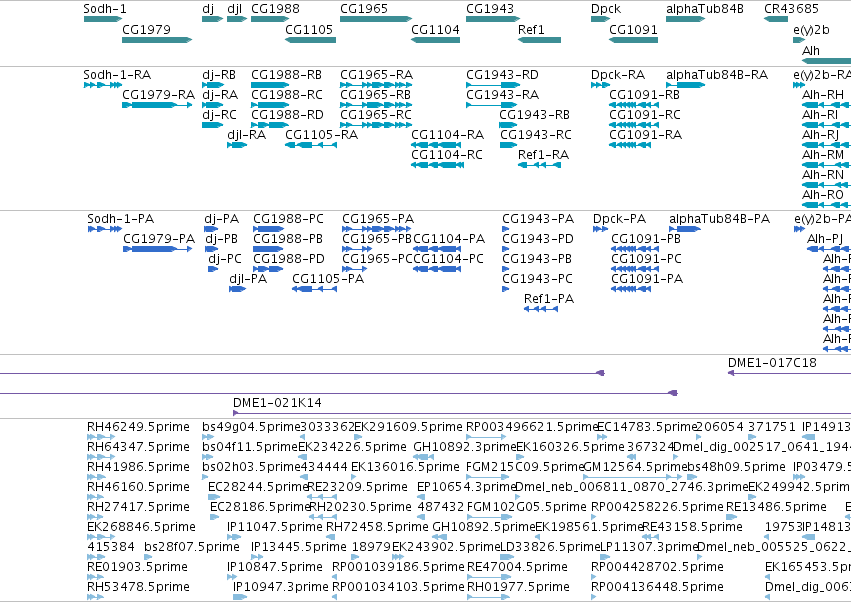
Task: Click the Dpck-PA protein feature
Action: coord(600,229)
